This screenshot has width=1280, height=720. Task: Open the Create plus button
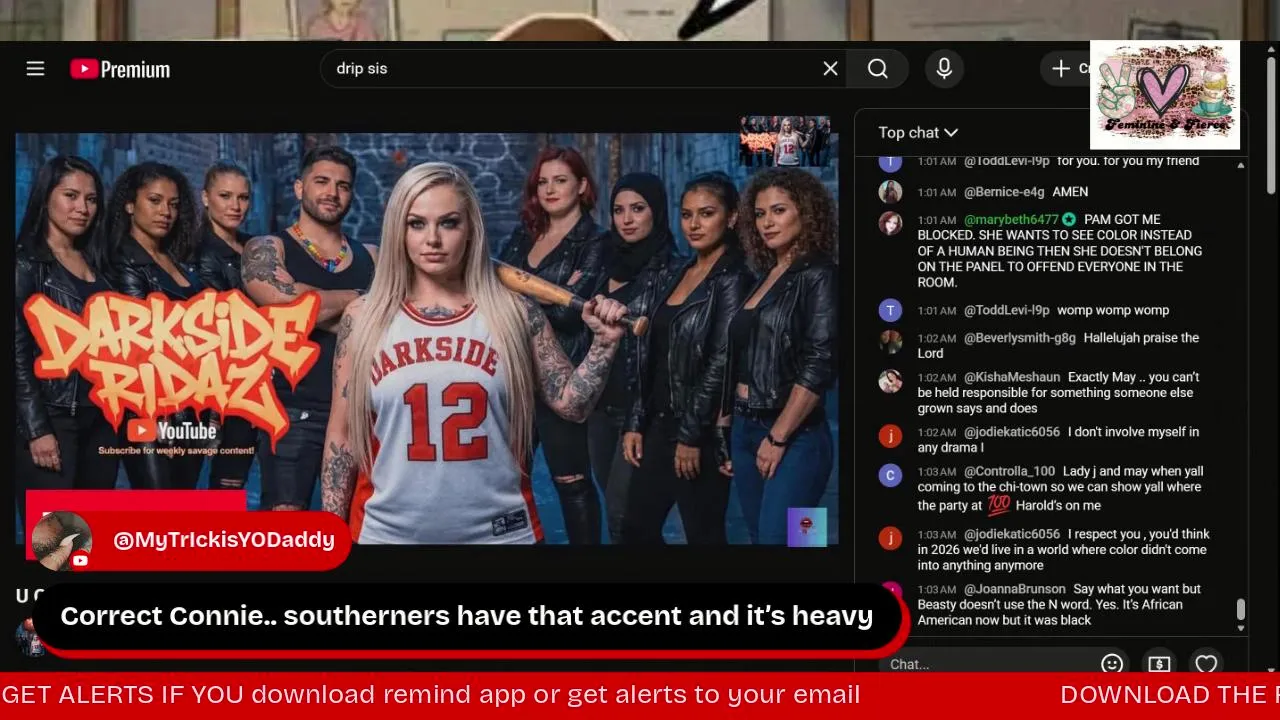[x=1066, y=68]
